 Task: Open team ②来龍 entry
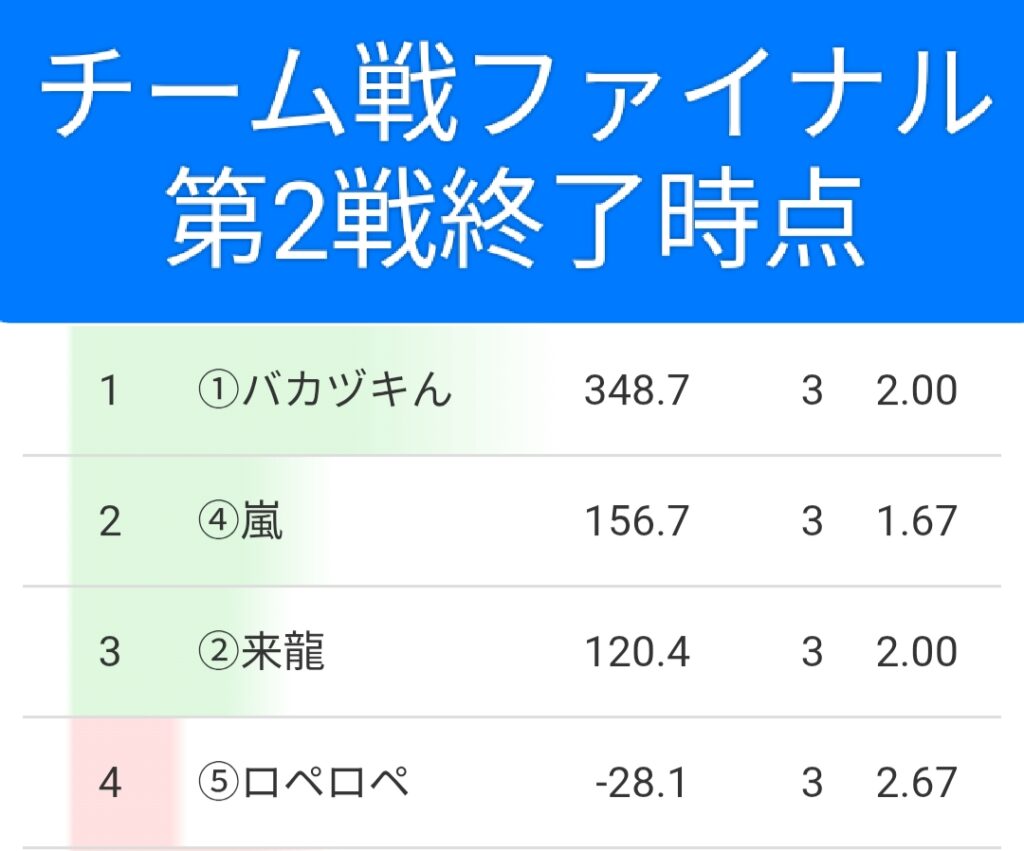(x=262, y=653)
